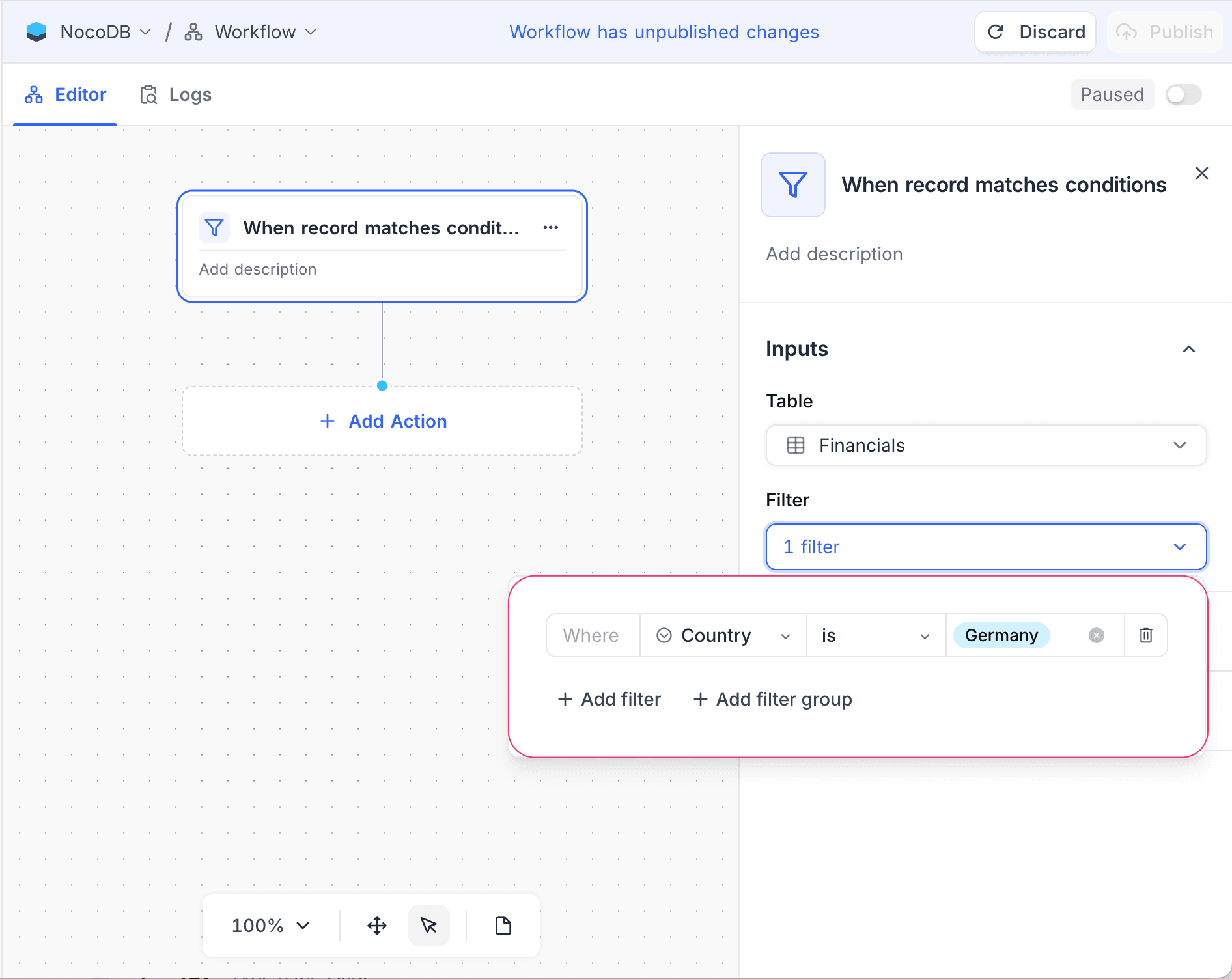1232x979 pixels.
Task: Click the NocoDB hexagon logo
Action: pyautogui.click(x=37, y=31)
